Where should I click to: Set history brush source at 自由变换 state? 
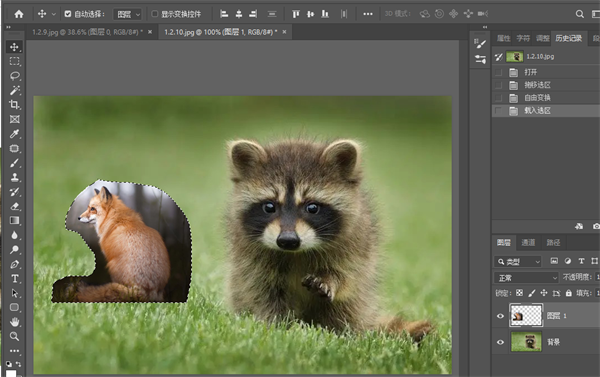[498, 98]
